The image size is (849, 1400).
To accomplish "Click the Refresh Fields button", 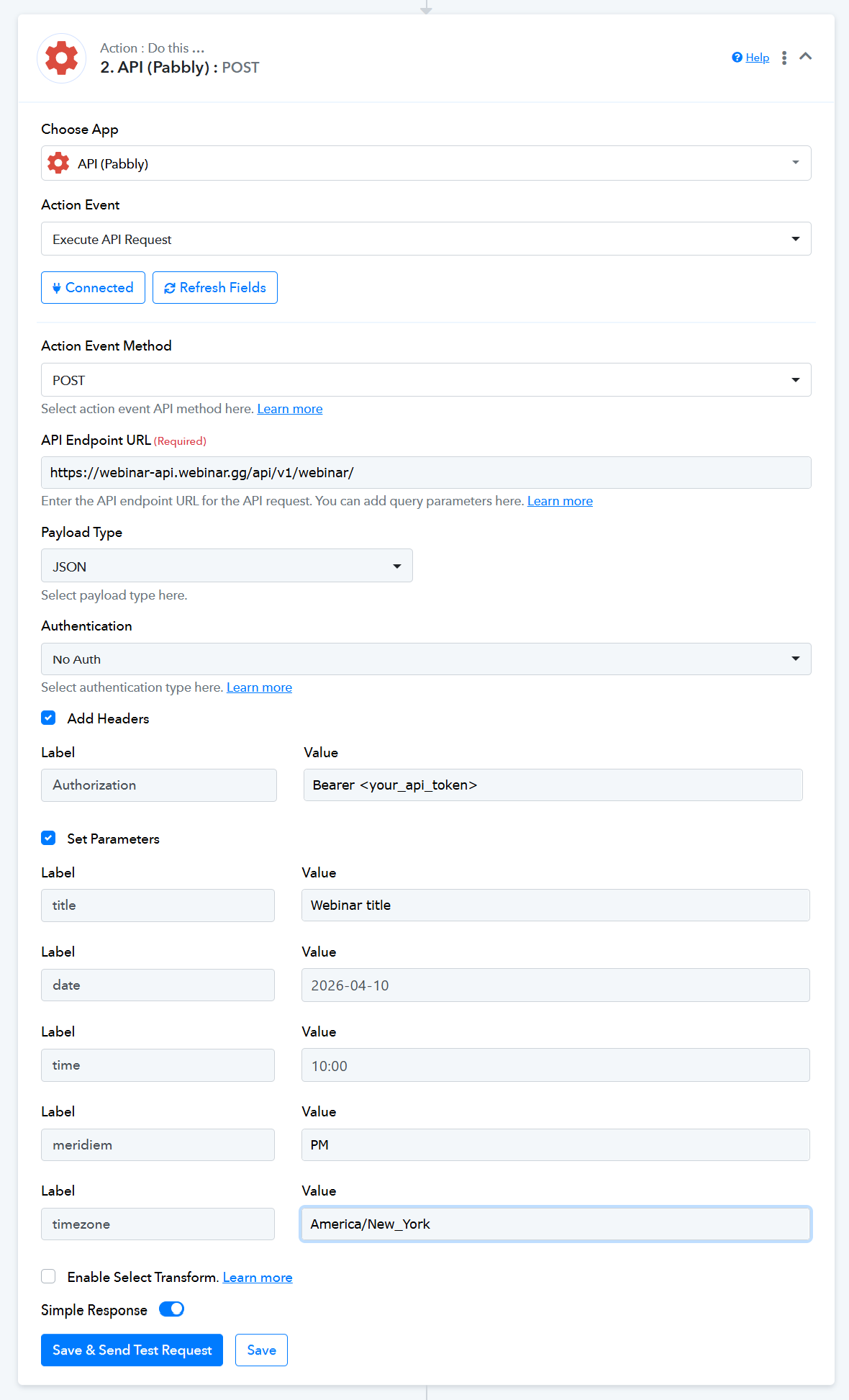I will tap(215, 288).
